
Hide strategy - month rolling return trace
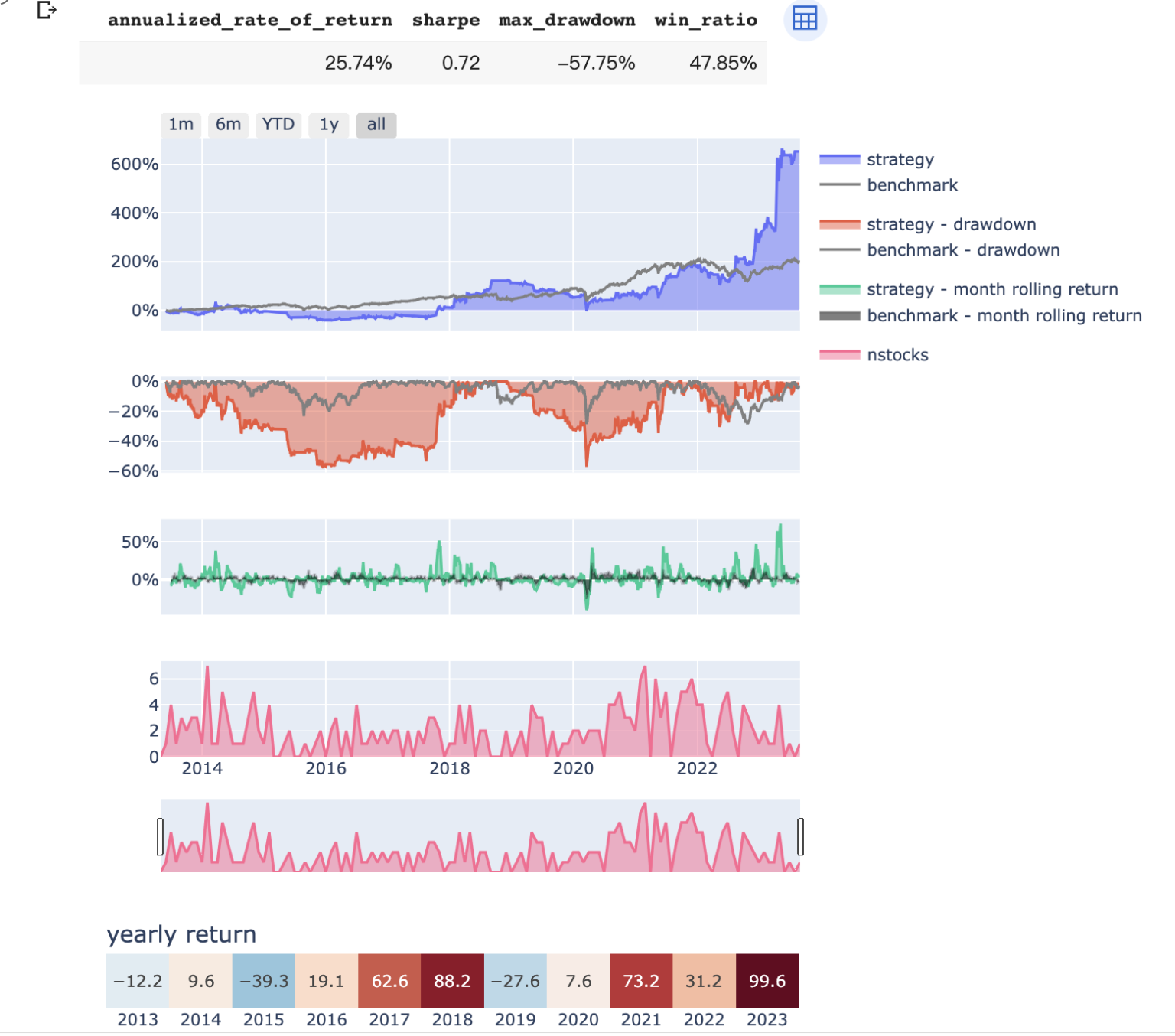coord(991,289)
